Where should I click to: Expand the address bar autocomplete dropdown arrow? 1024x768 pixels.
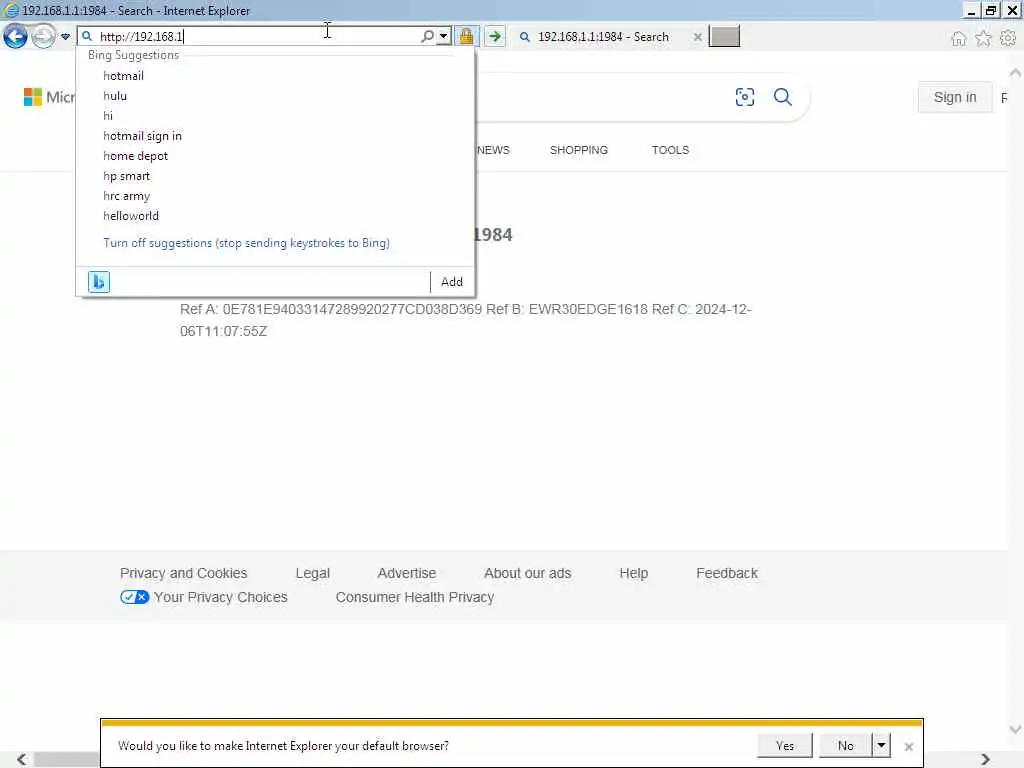443,37
